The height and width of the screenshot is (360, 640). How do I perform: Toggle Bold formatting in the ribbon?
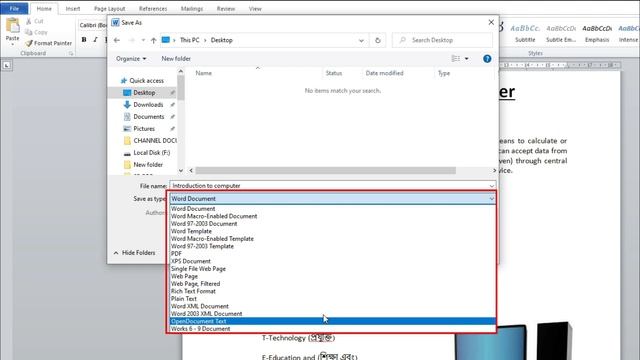84,40
